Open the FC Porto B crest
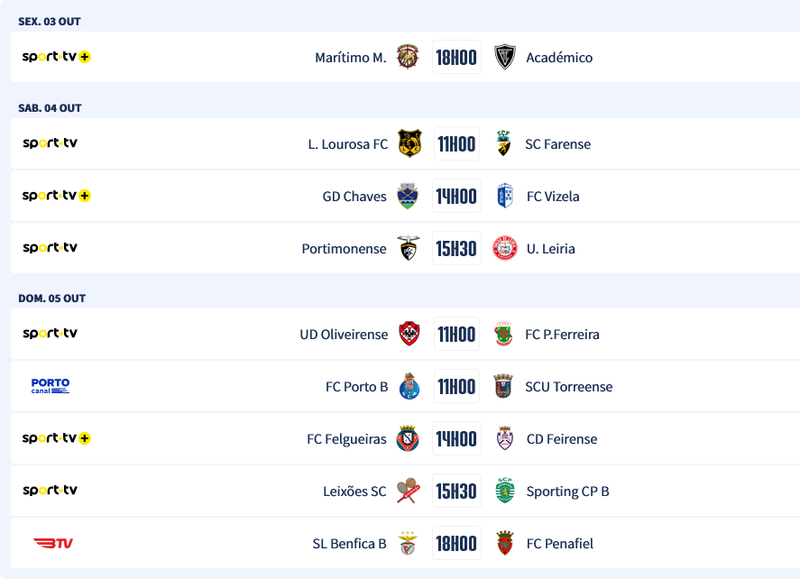The height and width of the screenshot is (579, 800). click(x=408, y=387)
